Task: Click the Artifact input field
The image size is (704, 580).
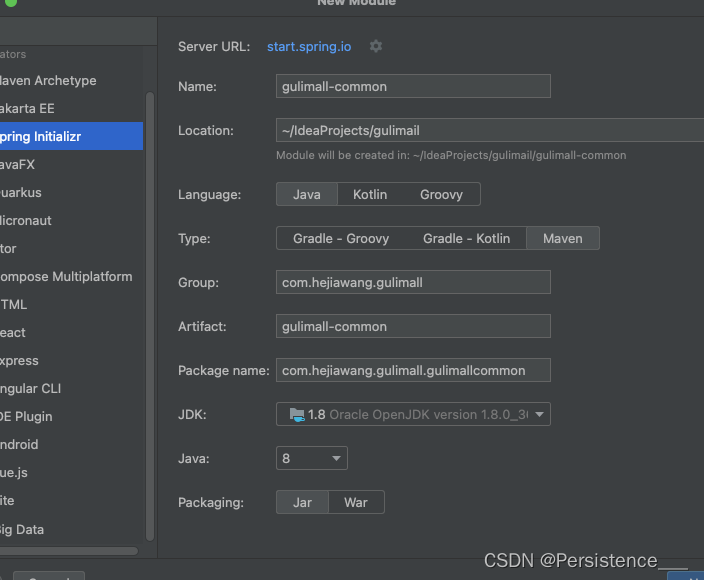Action: 413,326
